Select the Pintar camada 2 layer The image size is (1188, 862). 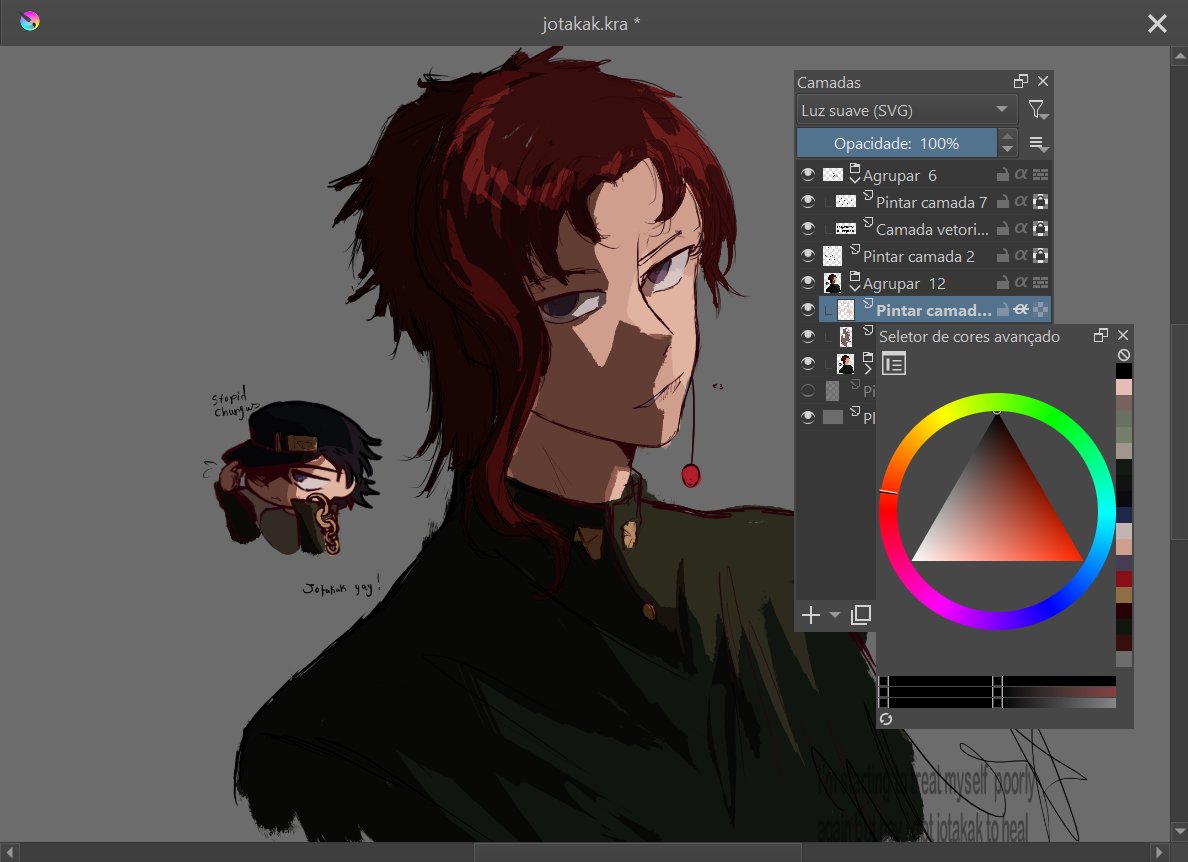click(918, 256)
